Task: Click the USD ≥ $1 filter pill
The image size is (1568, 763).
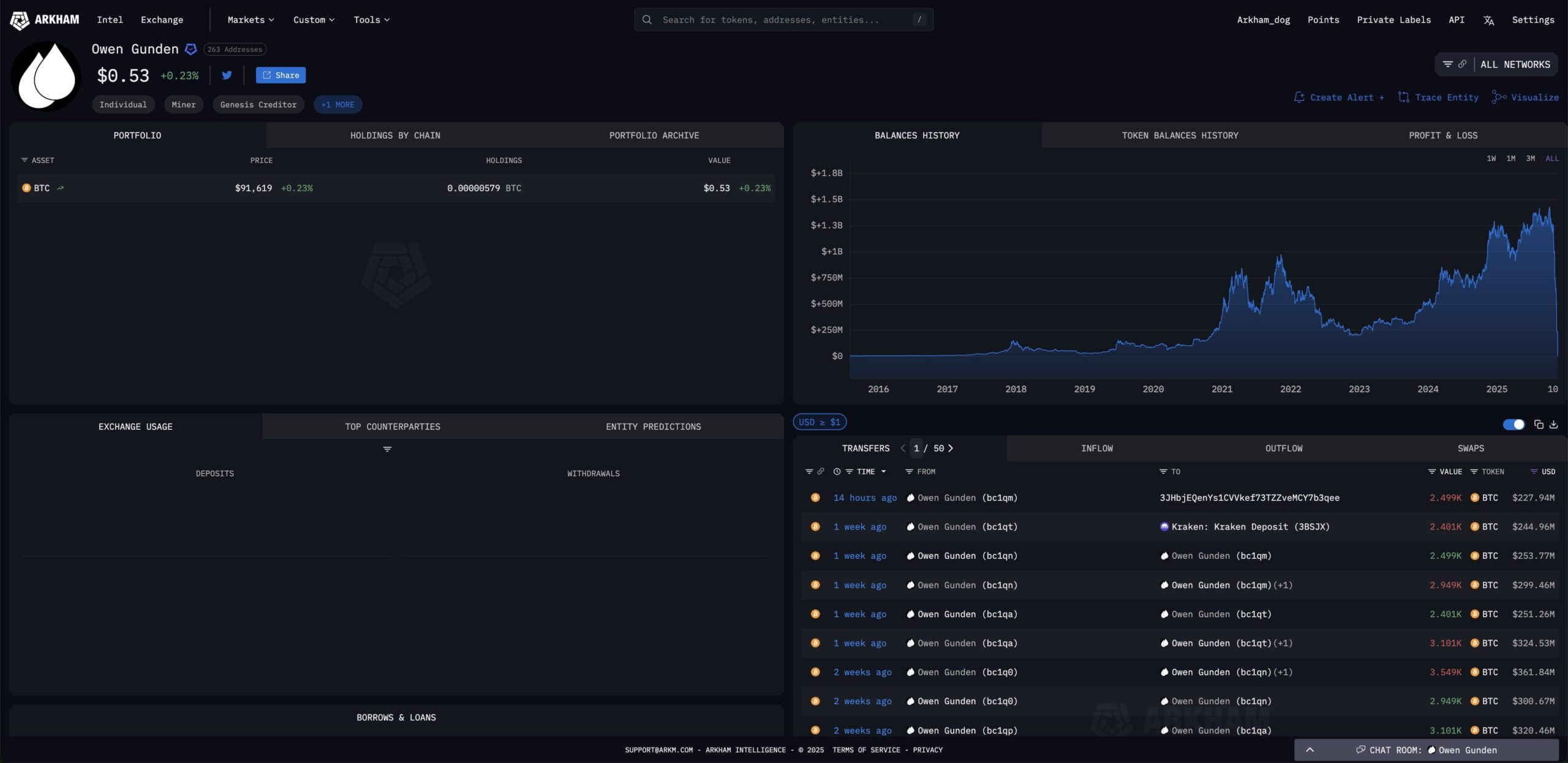Action: (820, 422)
